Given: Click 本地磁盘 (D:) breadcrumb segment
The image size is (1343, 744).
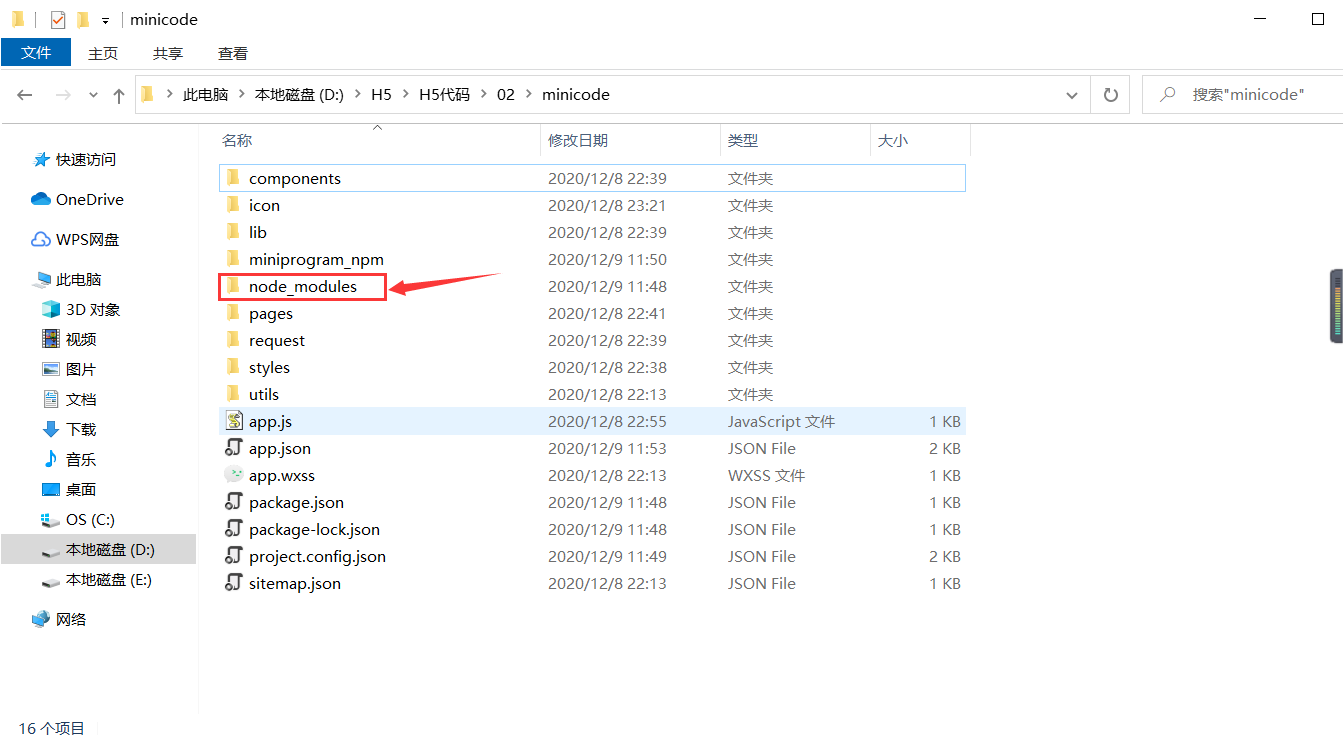Looking at the screenshot, I should pyautogui.click(x=299, y=95).
